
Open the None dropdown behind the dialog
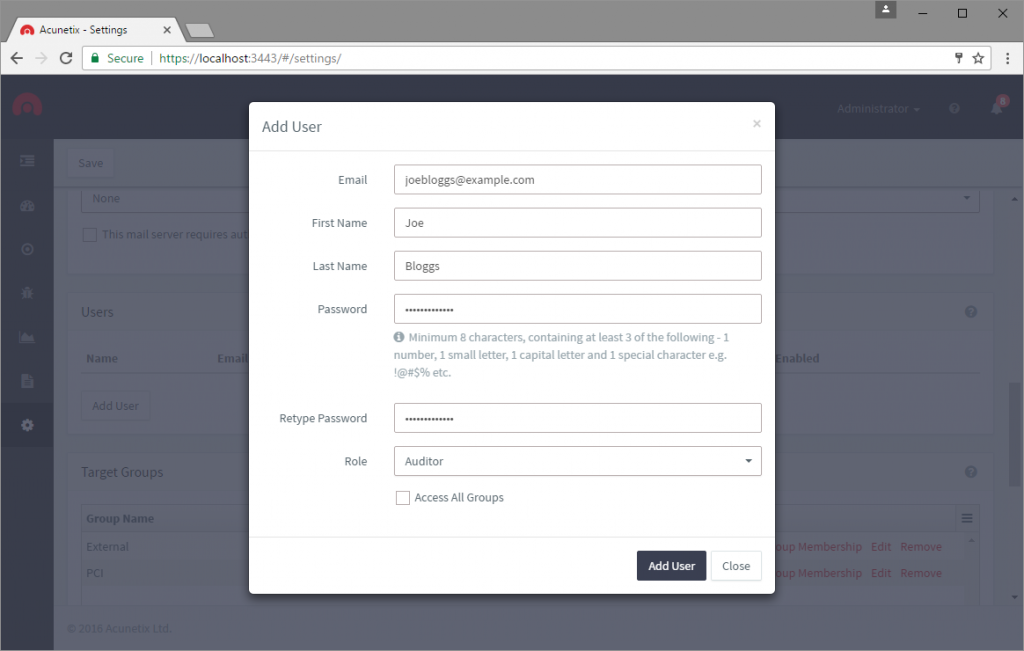[x=530, y=198]
